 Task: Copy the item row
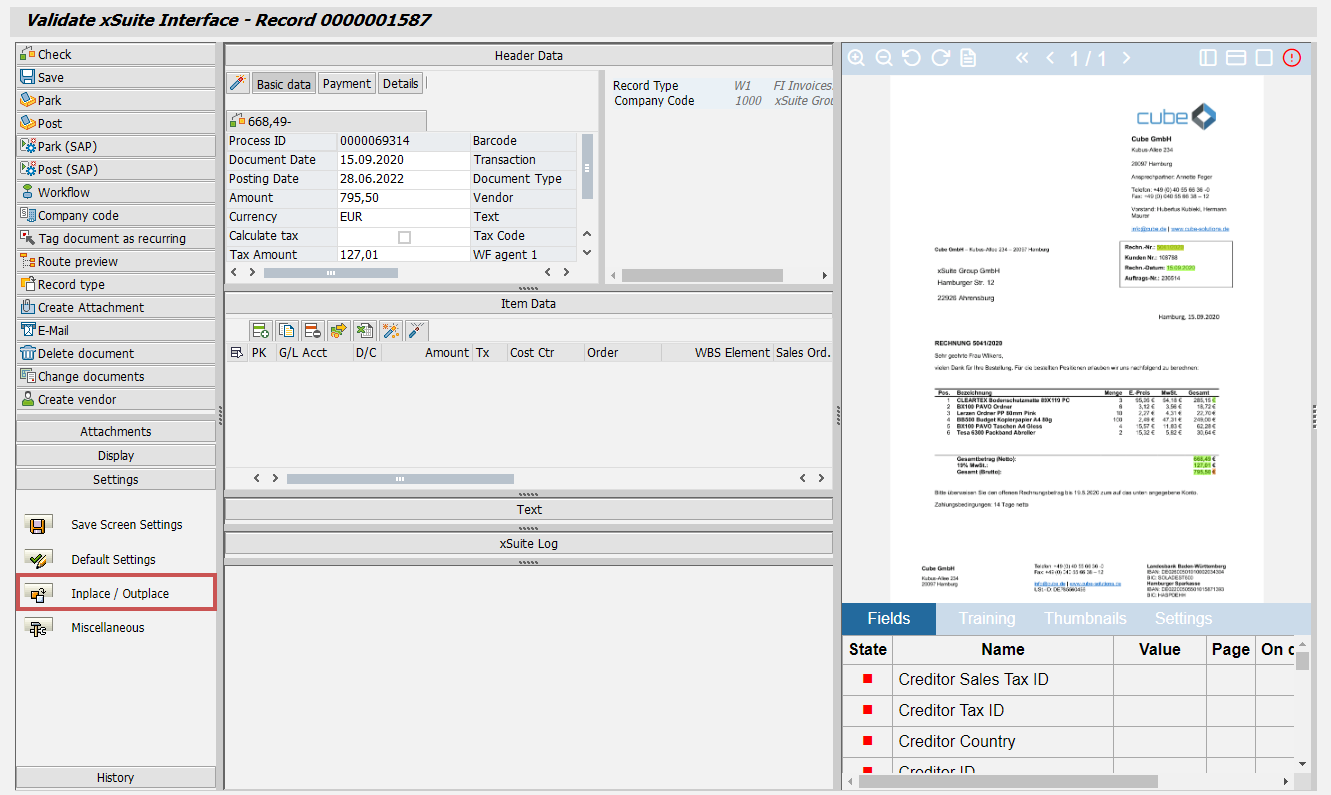coord(287,330)
